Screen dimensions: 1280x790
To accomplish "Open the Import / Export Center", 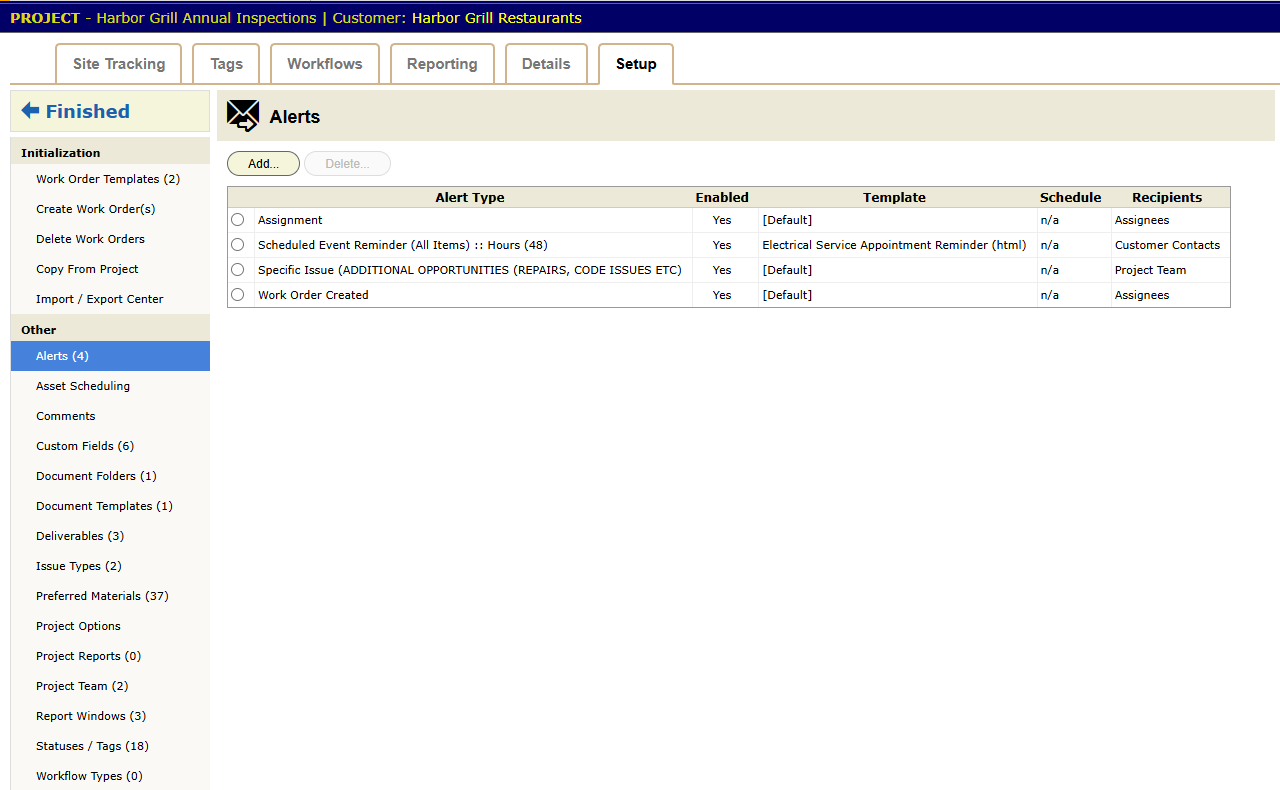I will (x=100, y=299).
